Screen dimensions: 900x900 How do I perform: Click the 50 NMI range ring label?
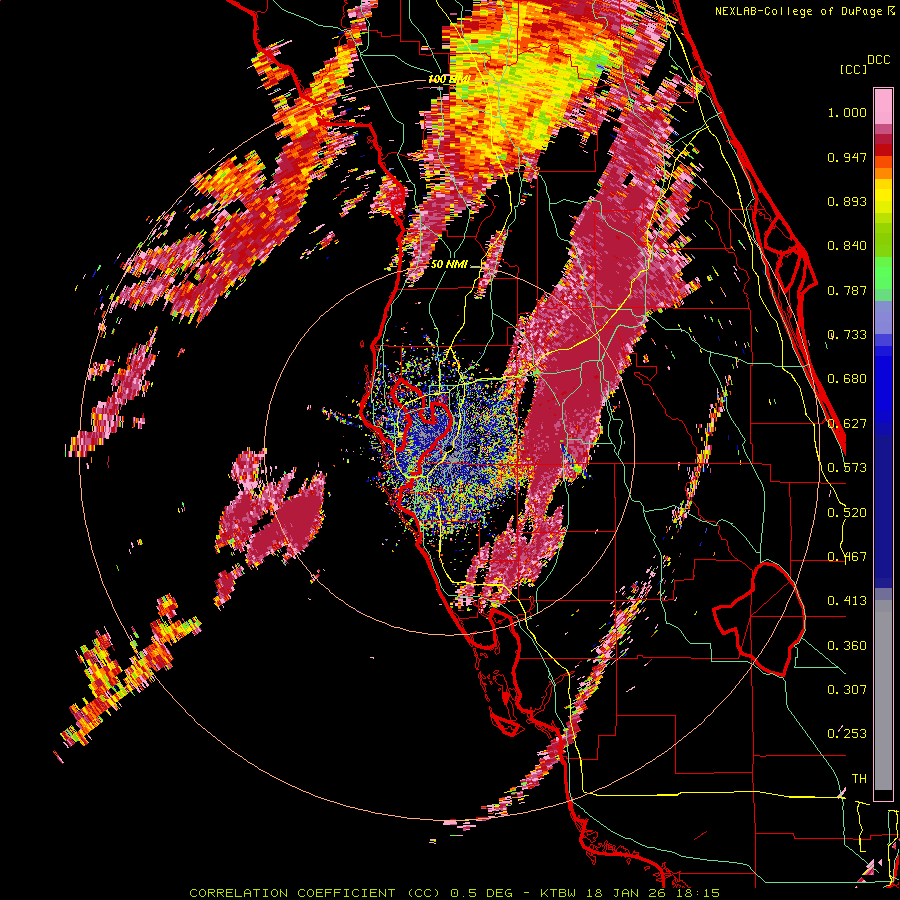tap(449, 265)
